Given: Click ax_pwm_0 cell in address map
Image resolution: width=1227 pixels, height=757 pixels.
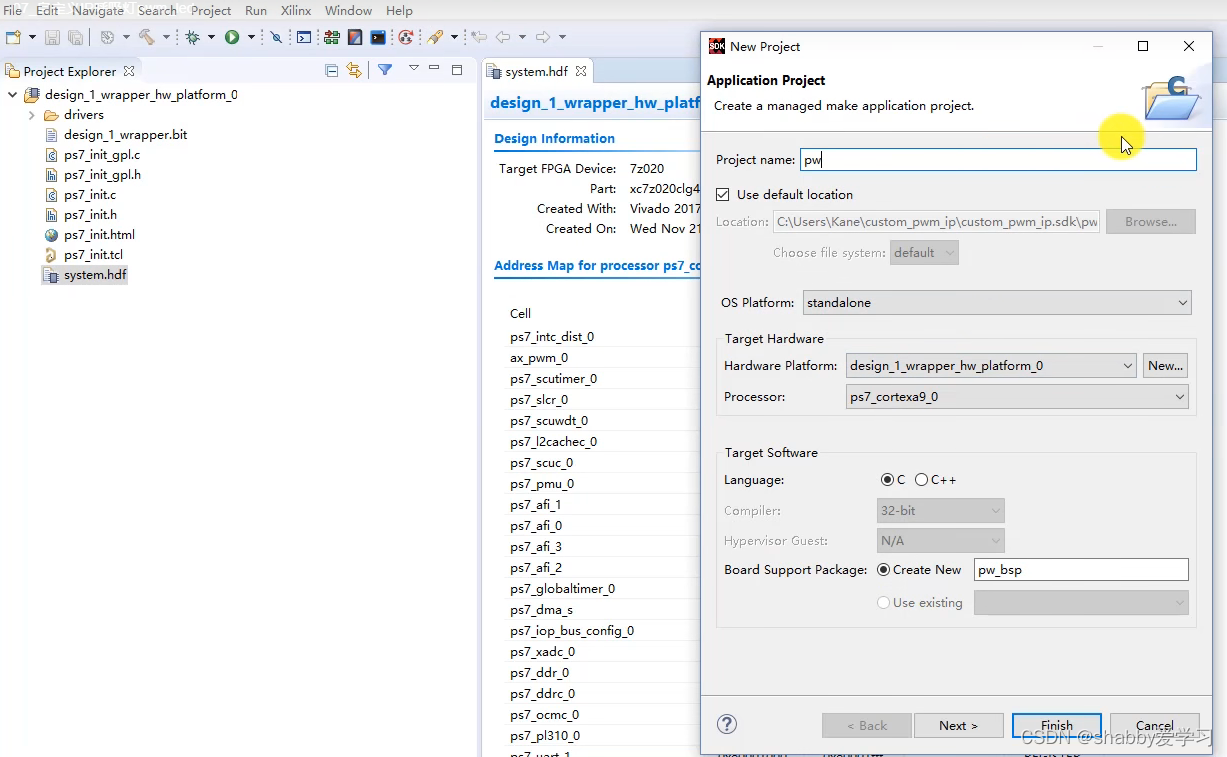Looking at the screenshot, I should pos(539,358).
